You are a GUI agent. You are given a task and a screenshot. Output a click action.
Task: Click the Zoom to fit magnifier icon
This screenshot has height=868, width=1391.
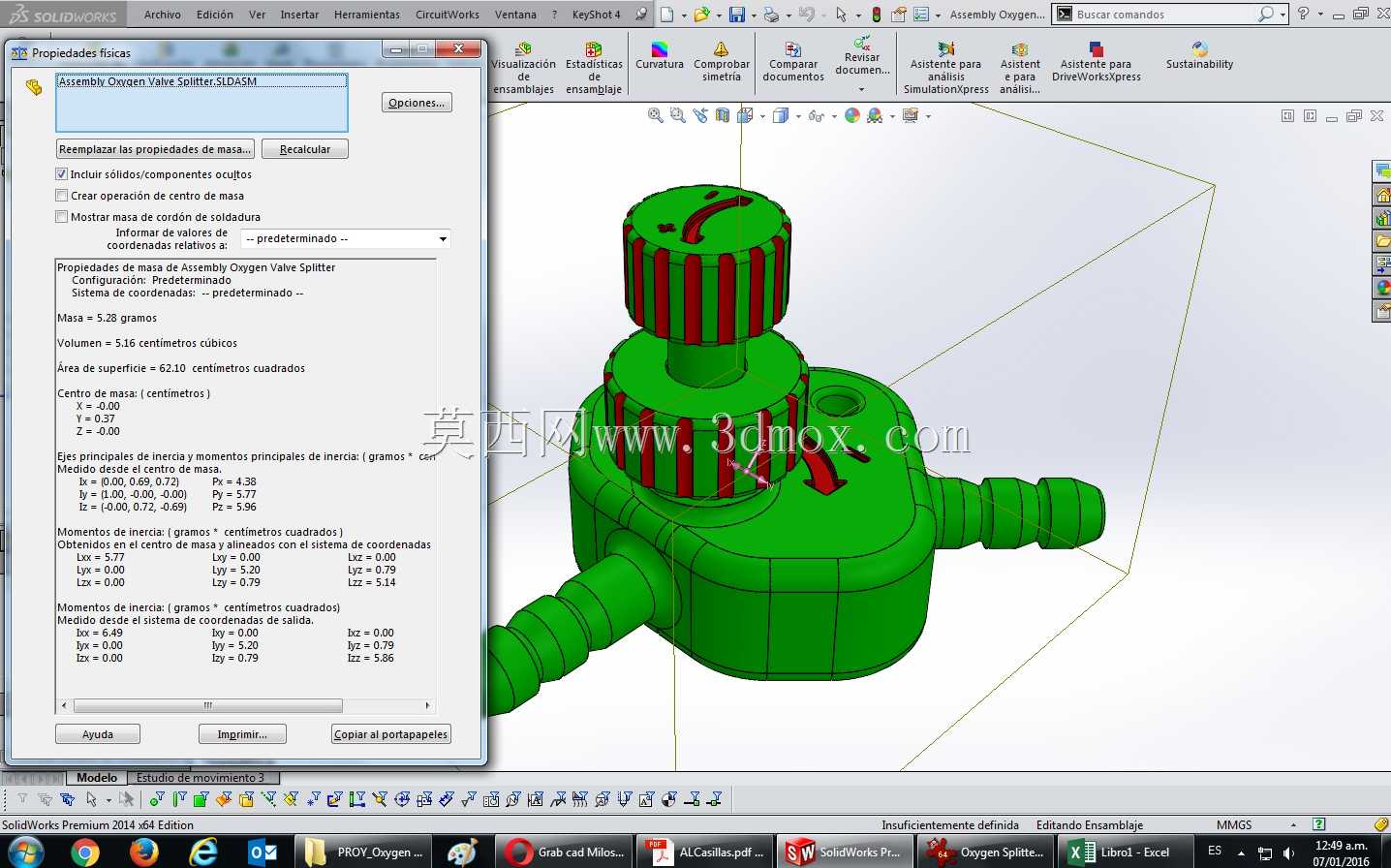tap(656, 115)
